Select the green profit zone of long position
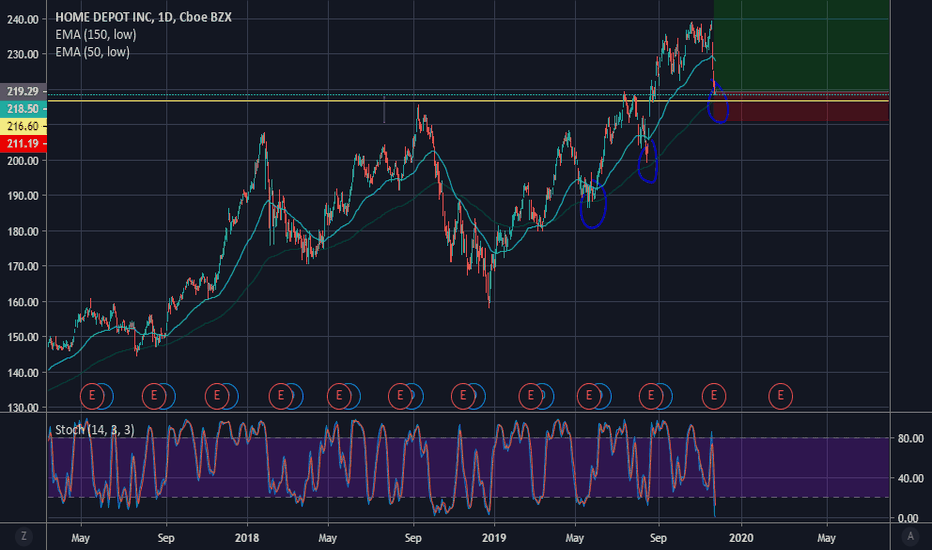Screen dimensions: 932x550 [x=801, y=46]
